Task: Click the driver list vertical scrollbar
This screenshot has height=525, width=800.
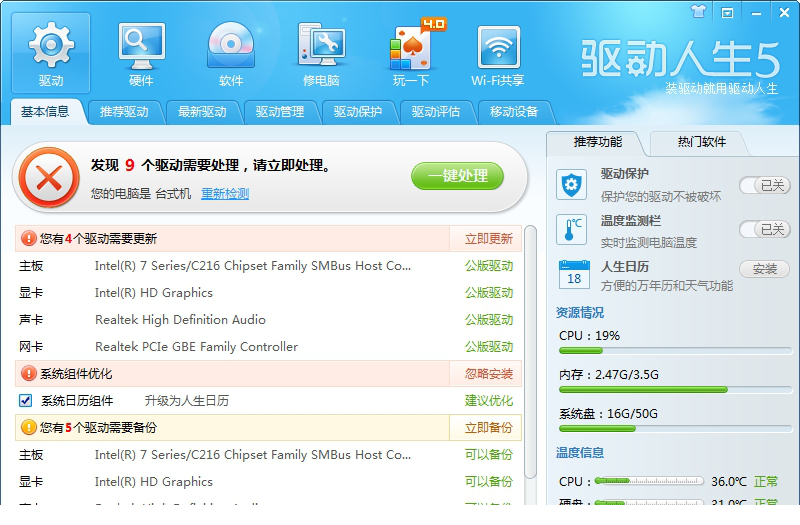Action: point(531,352)
